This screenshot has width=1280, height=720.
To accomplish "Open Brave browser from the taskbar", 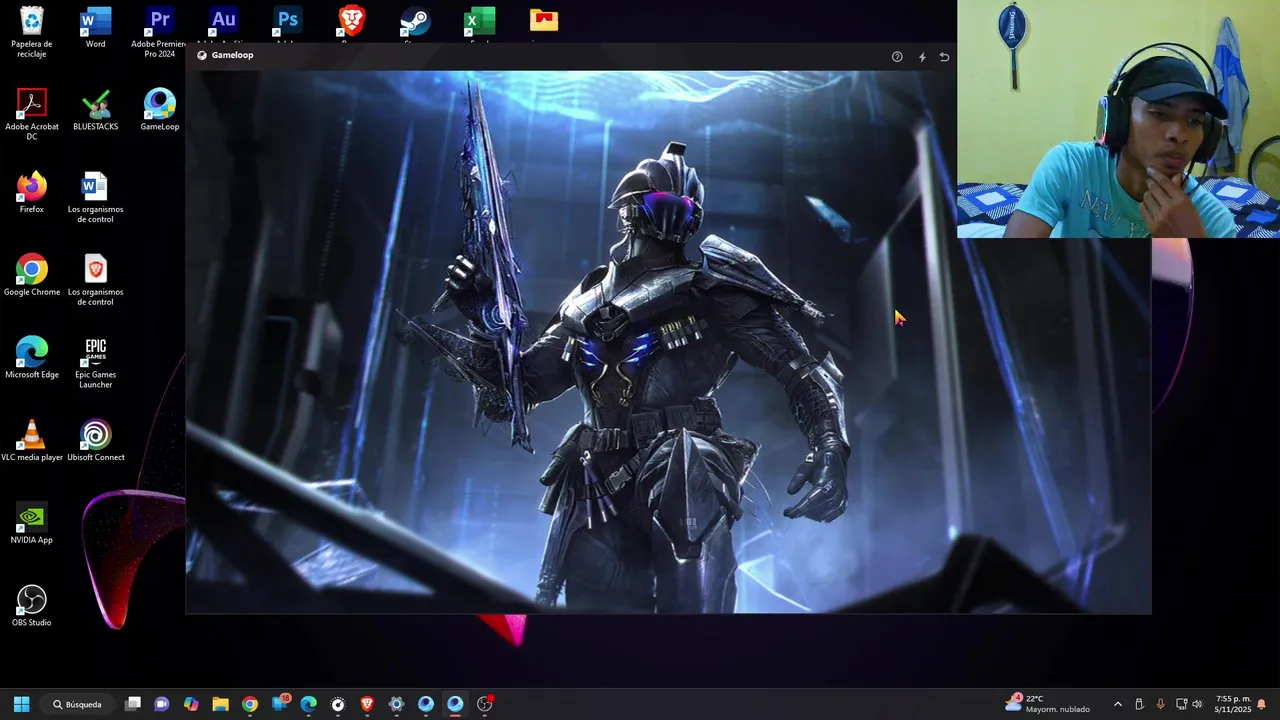I will click(x=367, y=704).
